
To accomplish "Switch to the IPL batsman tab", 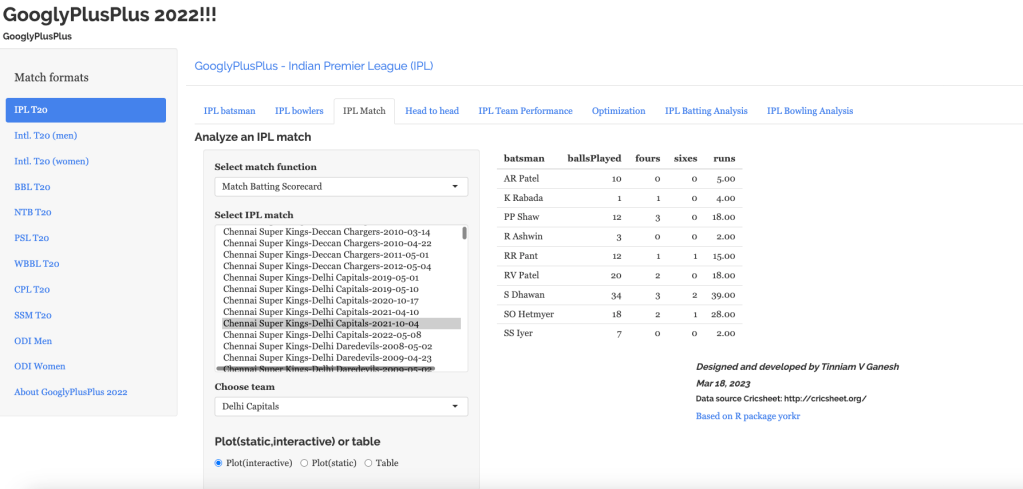I will click(x=229, y=111).
